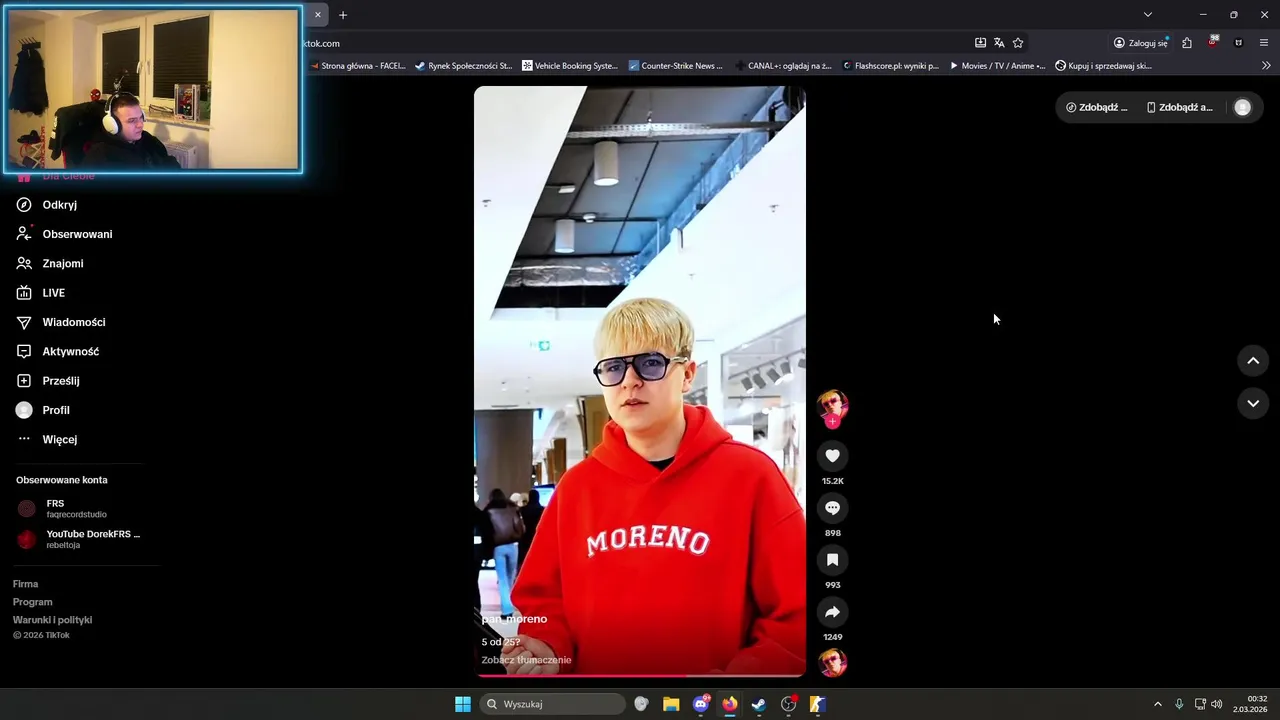Open comments via the speech bubble icon
Screen dimensions: 1280x720
(x=832, y=508)
